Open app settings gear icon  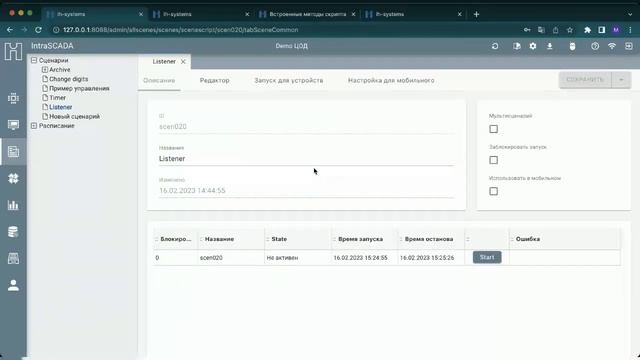(533, 46)
